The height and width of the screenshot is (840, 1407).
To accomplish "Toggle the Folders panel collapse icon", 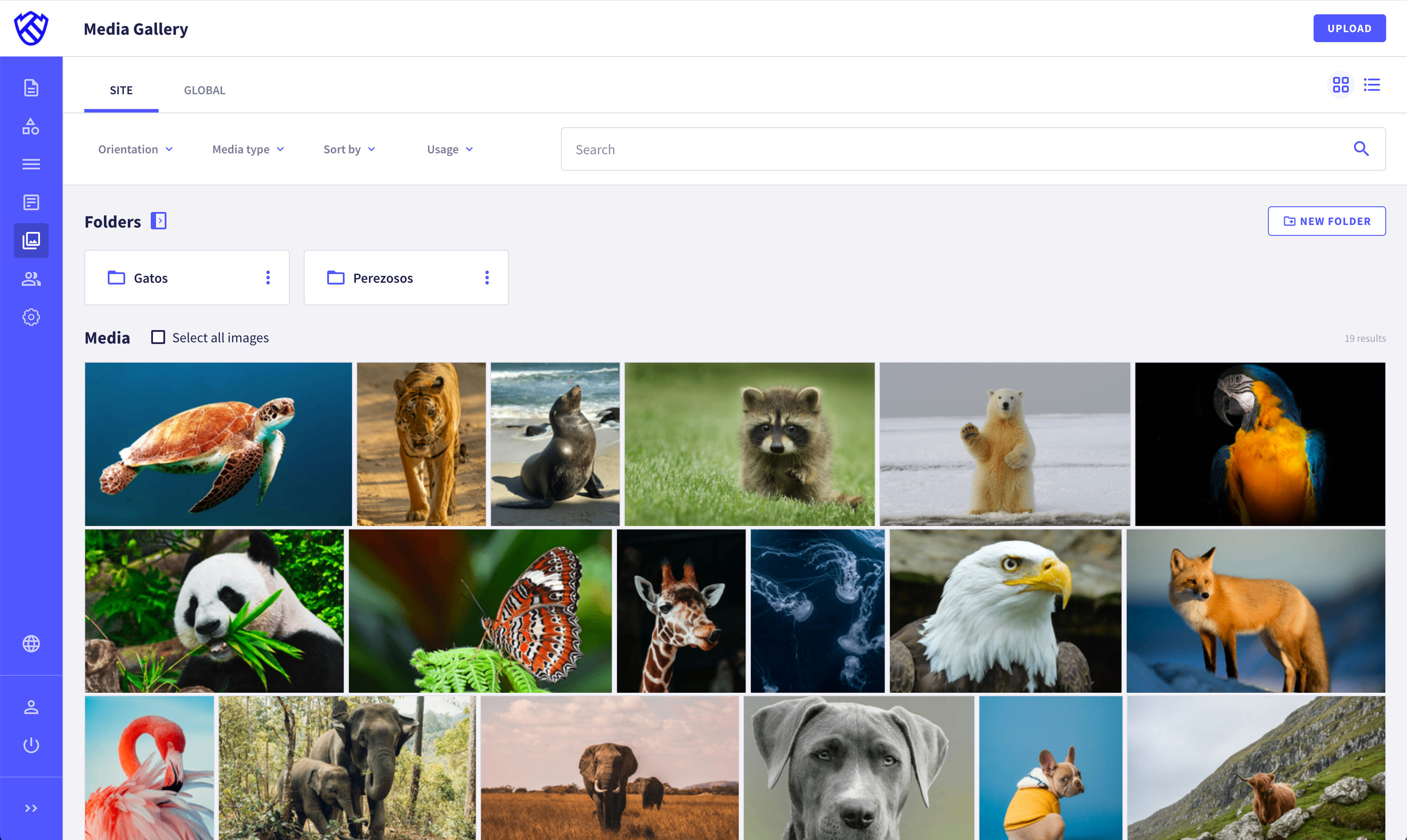I will click(x=159, y=221).
